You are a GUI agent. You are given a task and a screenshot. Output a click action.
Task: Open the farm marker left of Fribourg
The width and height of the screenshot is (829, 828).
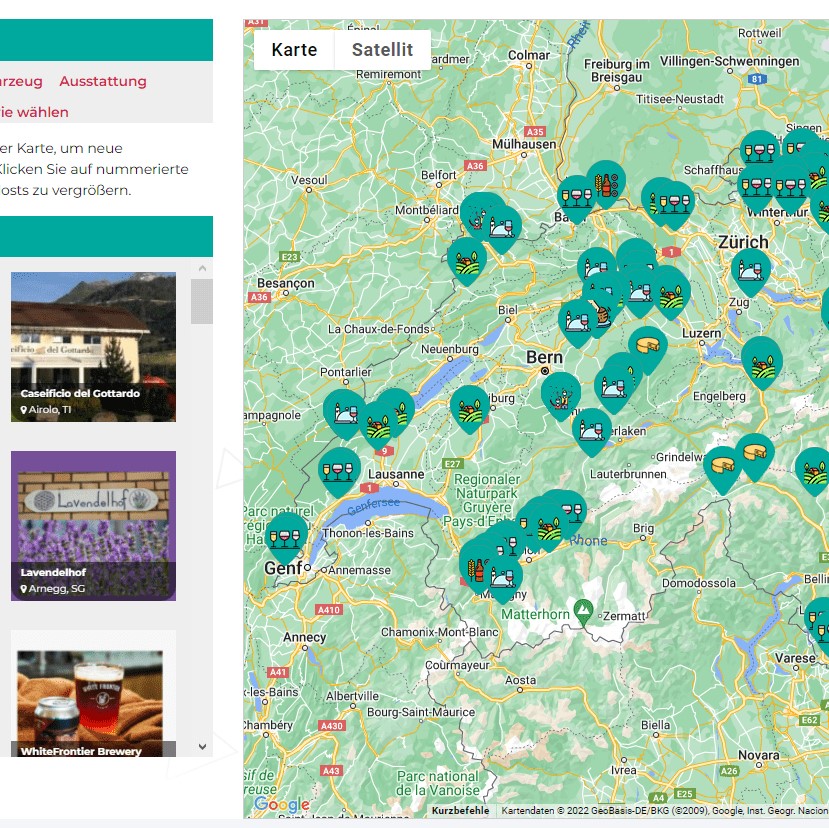[469, 409]
